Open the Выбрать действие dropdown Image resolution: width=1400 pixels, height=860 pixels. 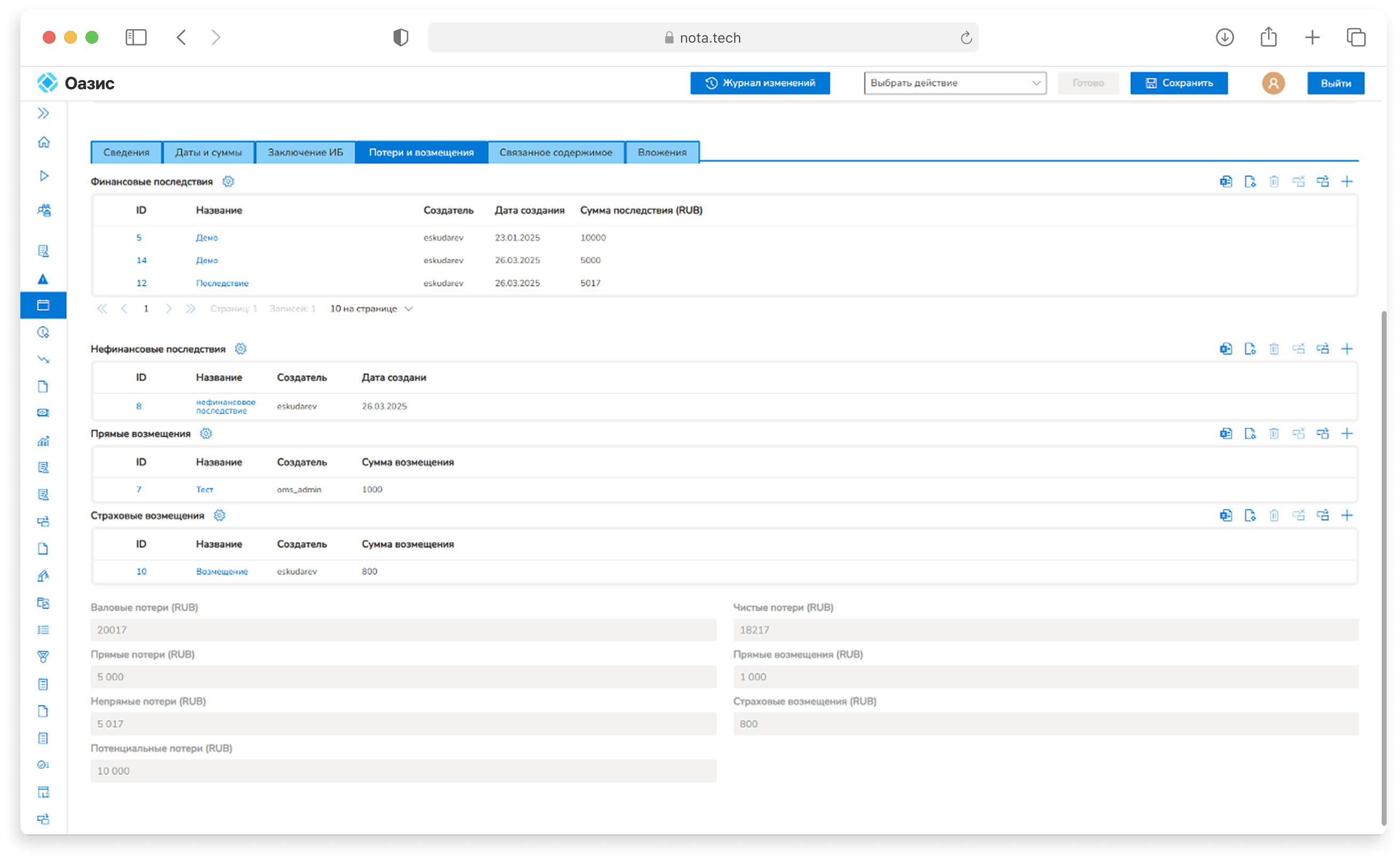click(x=955, y=83)
